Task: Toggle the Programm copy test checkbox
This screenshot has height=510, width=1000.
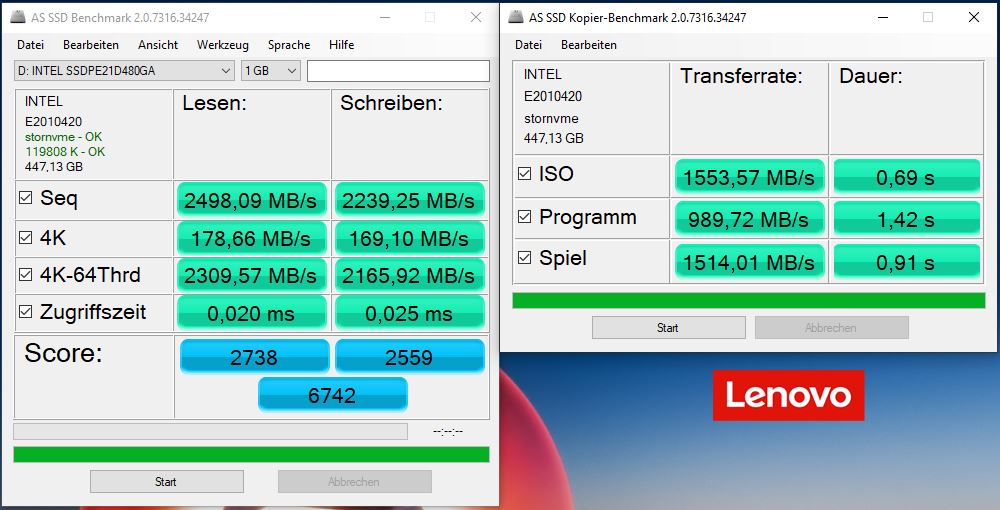Action: (x=524, y=217)
